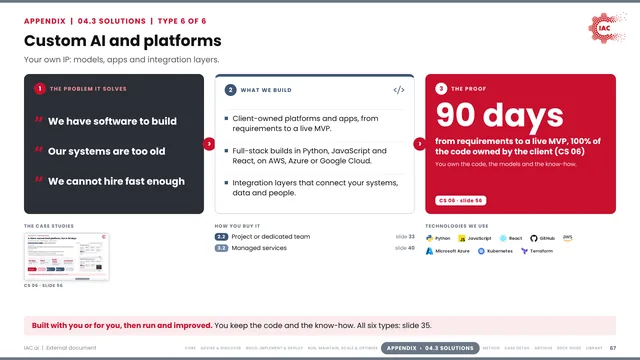Go to the METHOD footer section

(x=491, y=348)
